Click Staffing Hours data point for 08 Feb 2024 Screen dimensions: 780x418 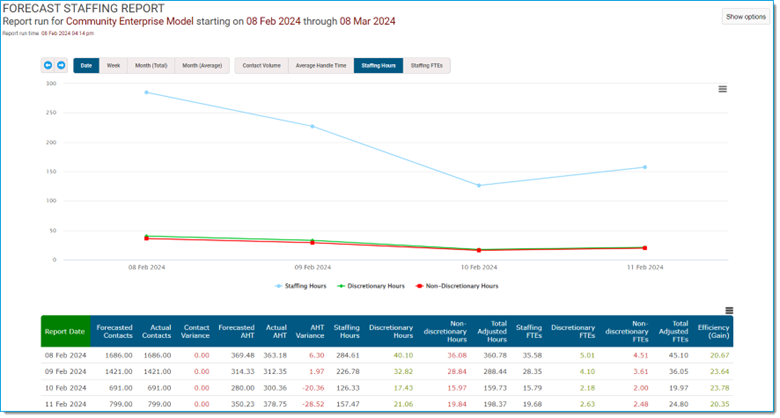(x=146, y=93)
